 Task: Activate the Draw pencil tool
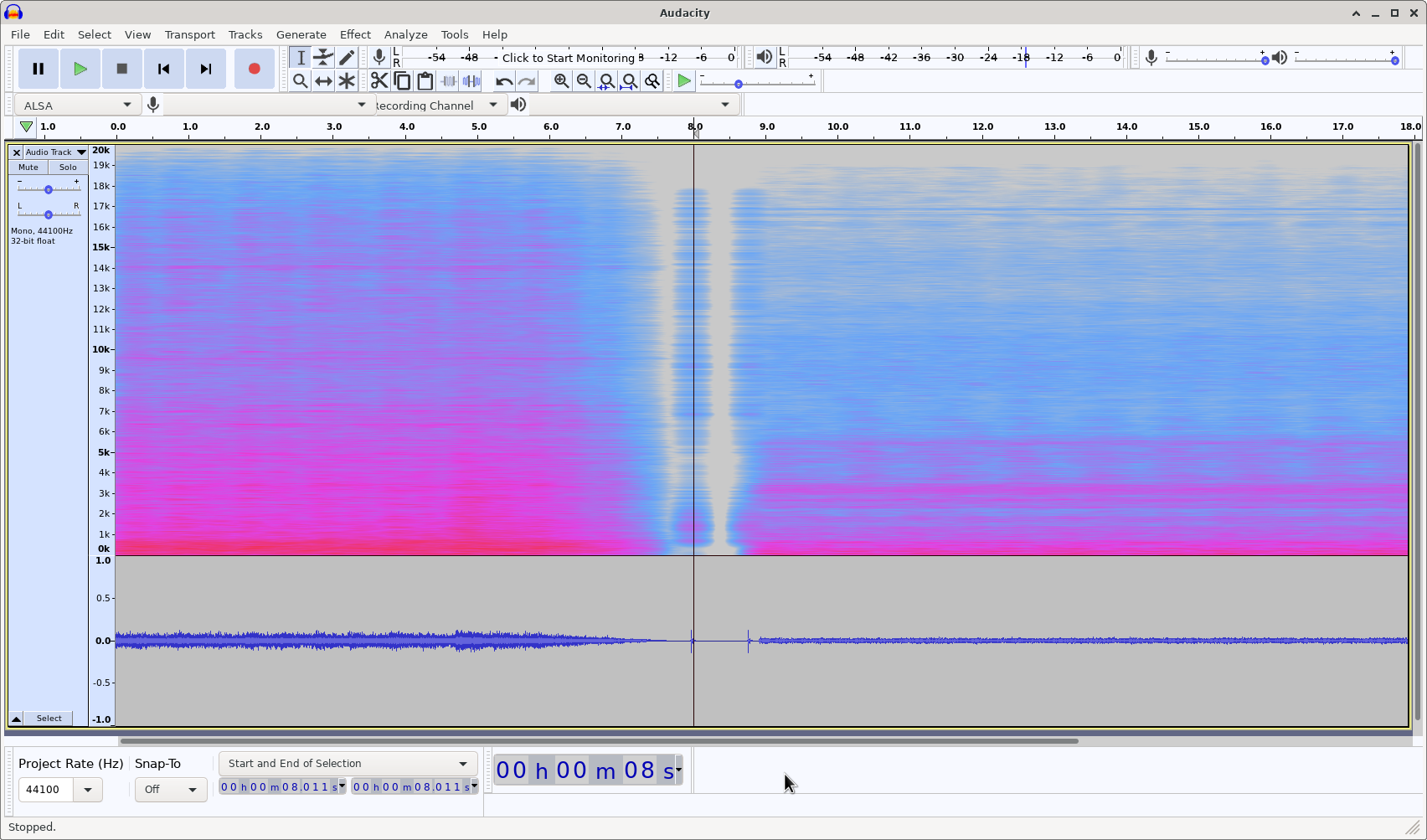point(346,58)
